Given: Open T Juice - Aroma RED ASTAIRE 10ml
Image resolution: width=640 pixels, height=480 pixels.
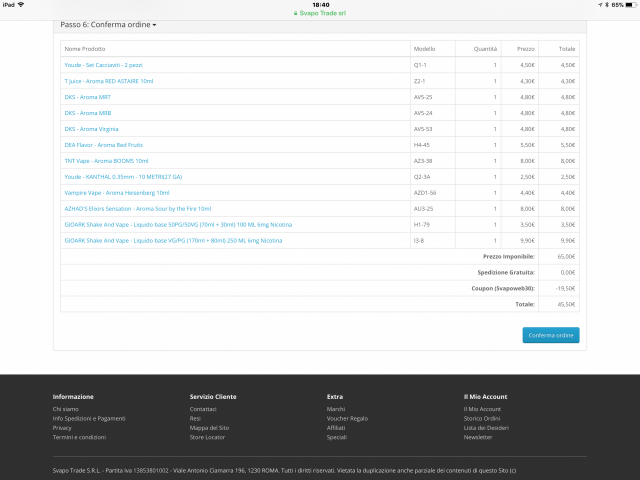Looking at the screenshot, I should pyautogui.click(x=109, y=81).
